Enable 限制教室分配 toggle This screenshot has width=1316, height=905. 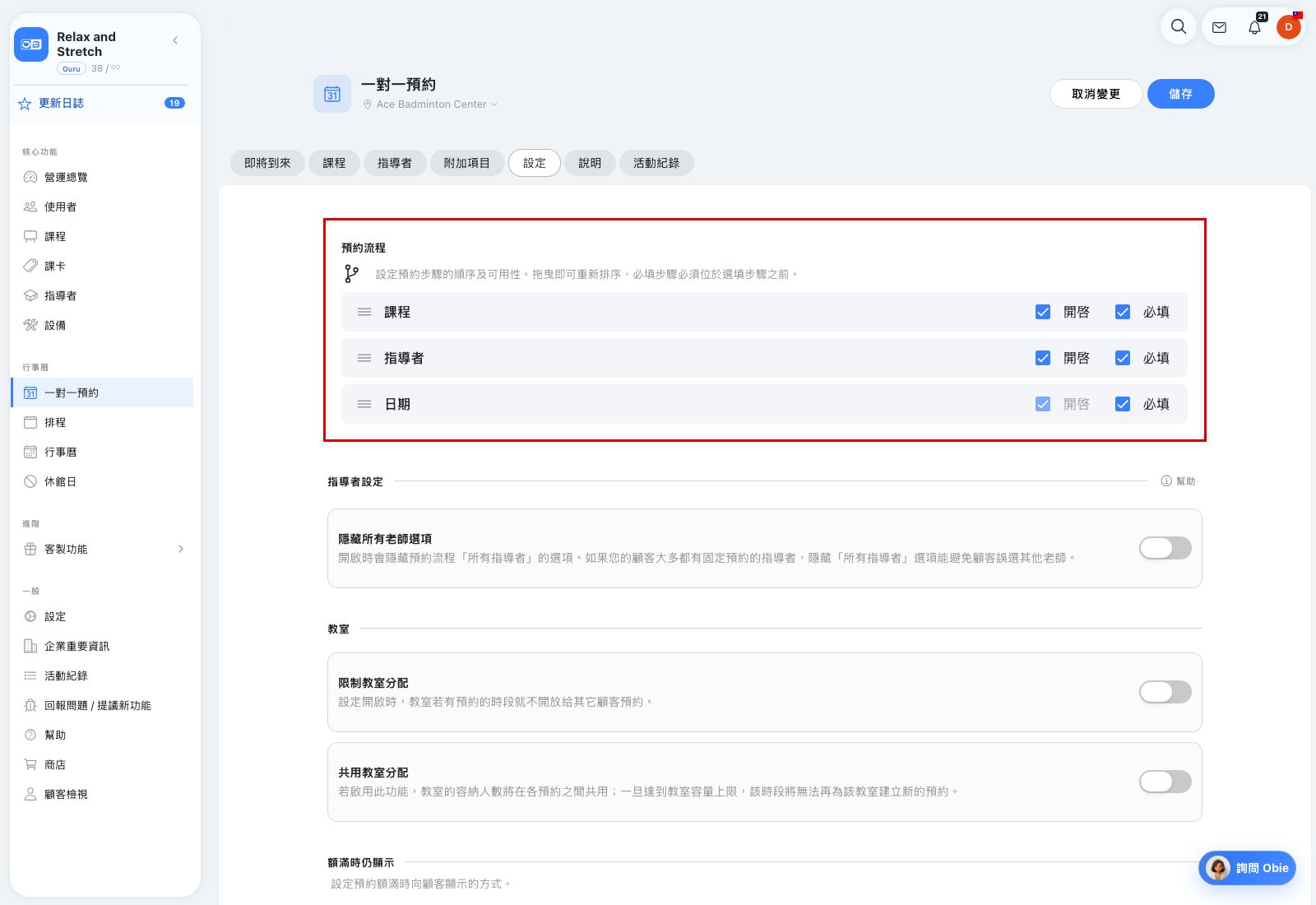tap(1165, 692)
